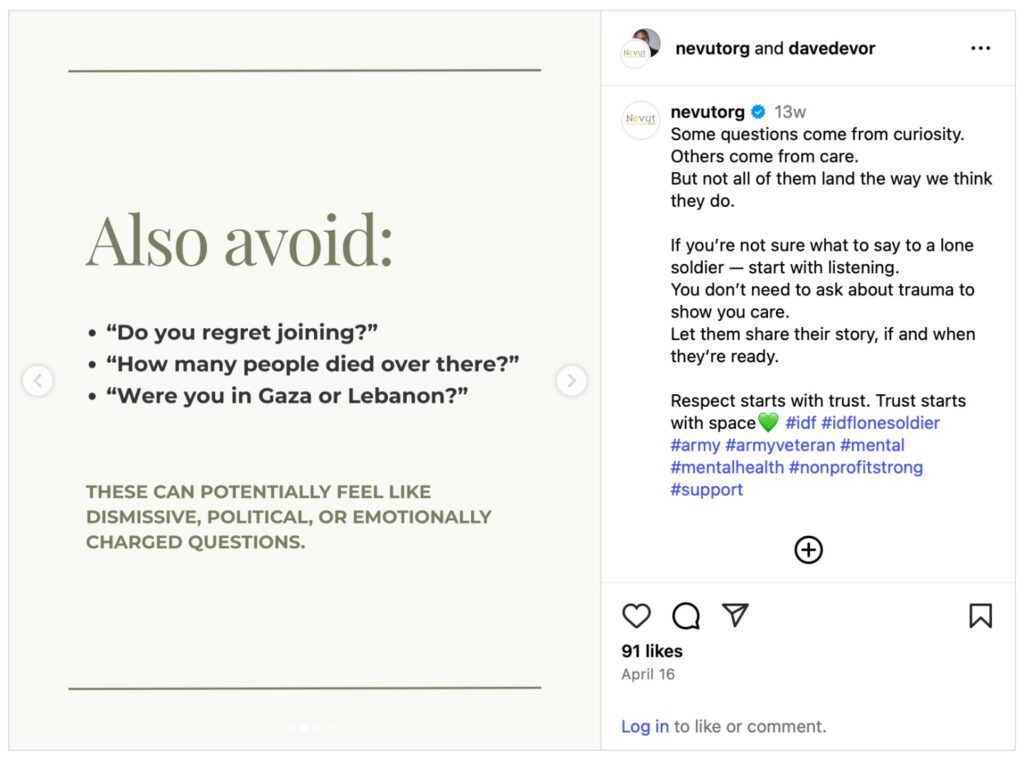This screenshot has height=759, width=1024.
Task: Save the post with the bookmark icon
Action: click(980, 616)
